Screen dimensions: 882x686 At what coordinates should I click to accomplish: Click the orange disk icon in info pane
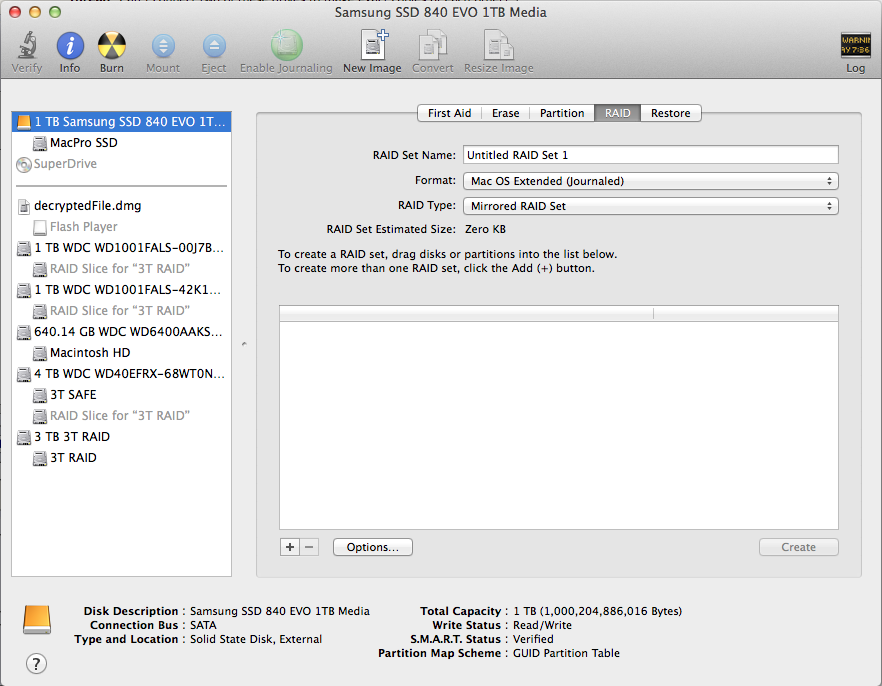pos(37,620)
